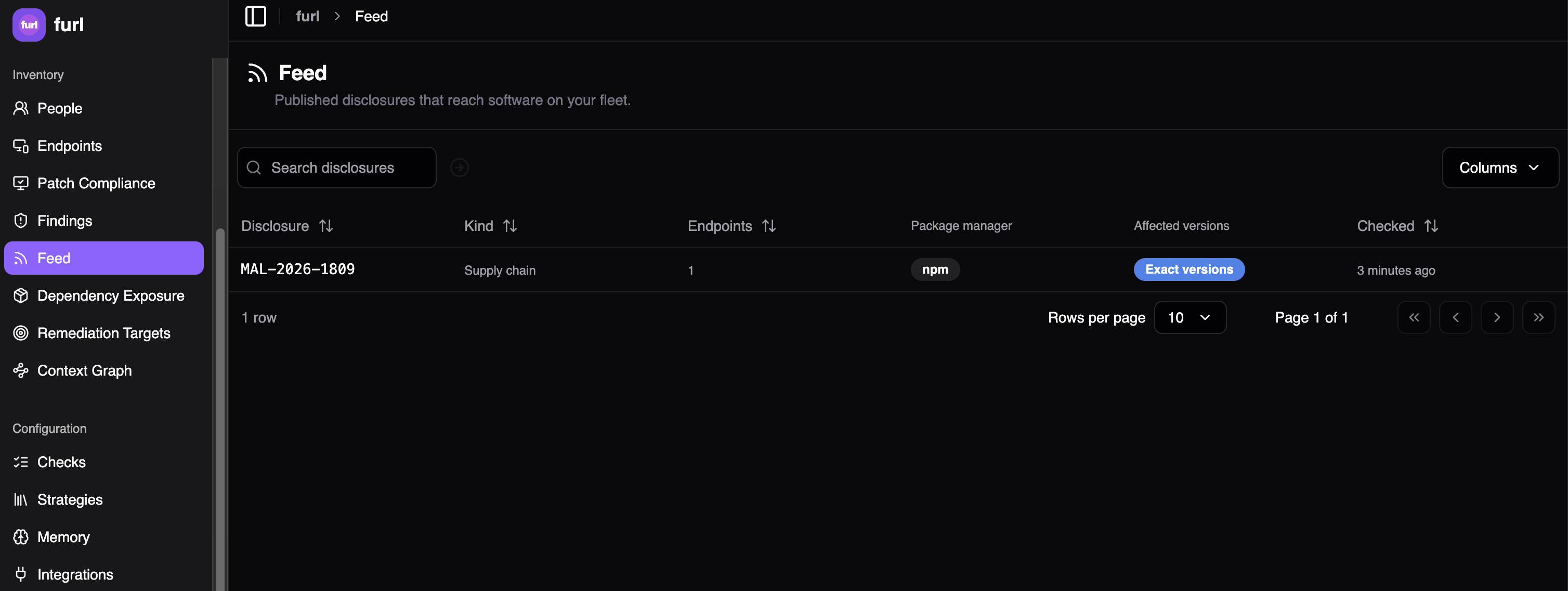Click the Exact versions badge
The width and height of the screenshot is (1568, 591).
tap(1189, 269)
